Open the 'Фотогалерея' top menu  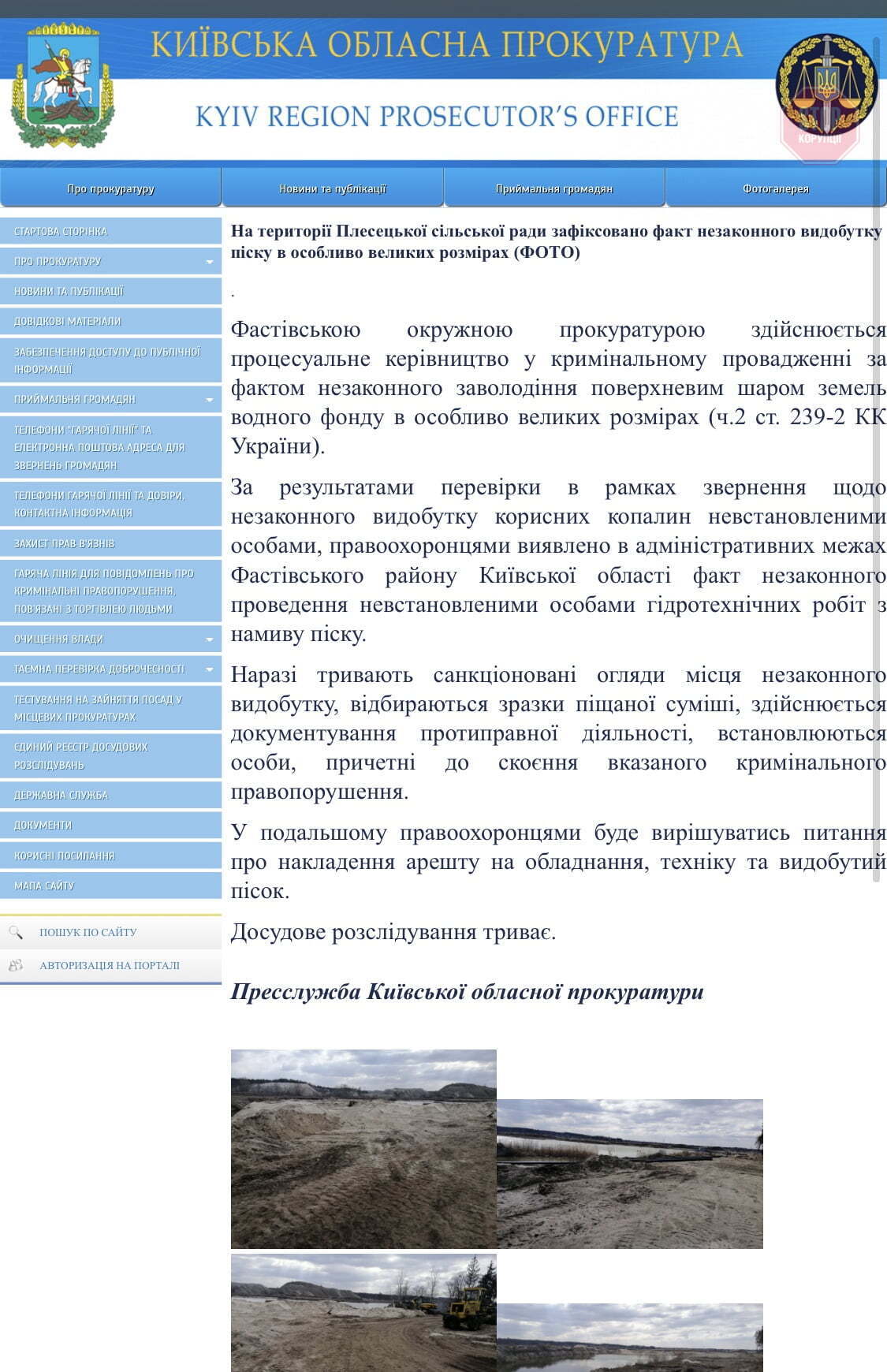click(x=776, y=188)
